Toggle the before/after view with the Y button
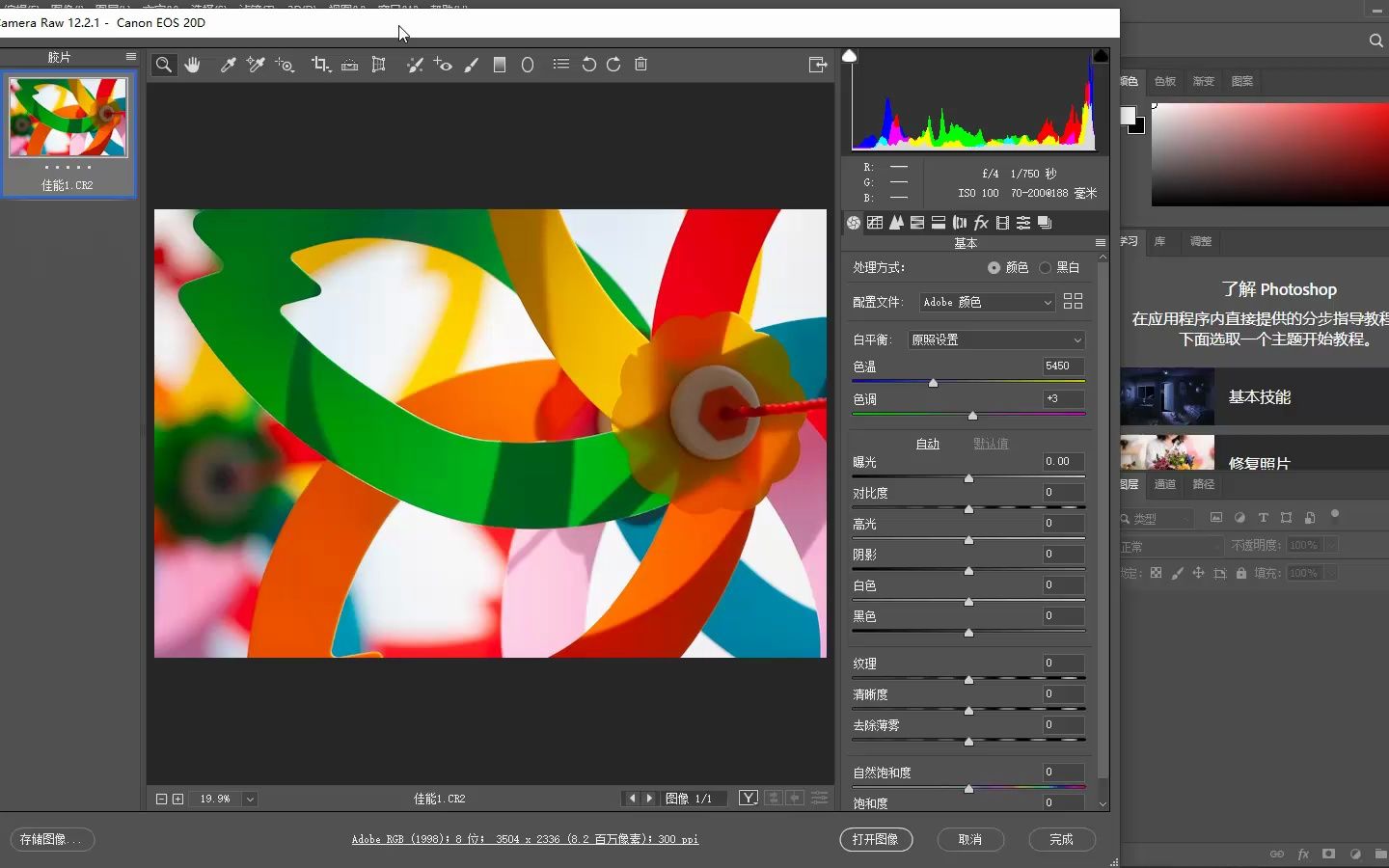This screenshot has width=1389, height=868. (x=749, y=799)
